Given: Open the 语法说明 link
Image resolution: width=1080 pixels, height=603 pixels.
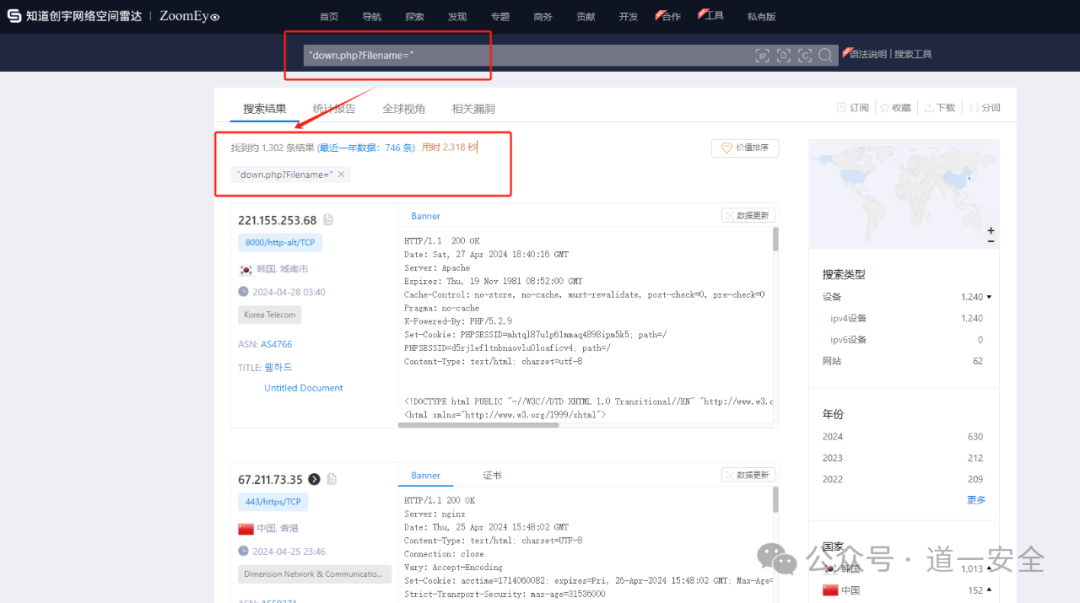Looking at the screenshot, I should (x=866, y=54).
